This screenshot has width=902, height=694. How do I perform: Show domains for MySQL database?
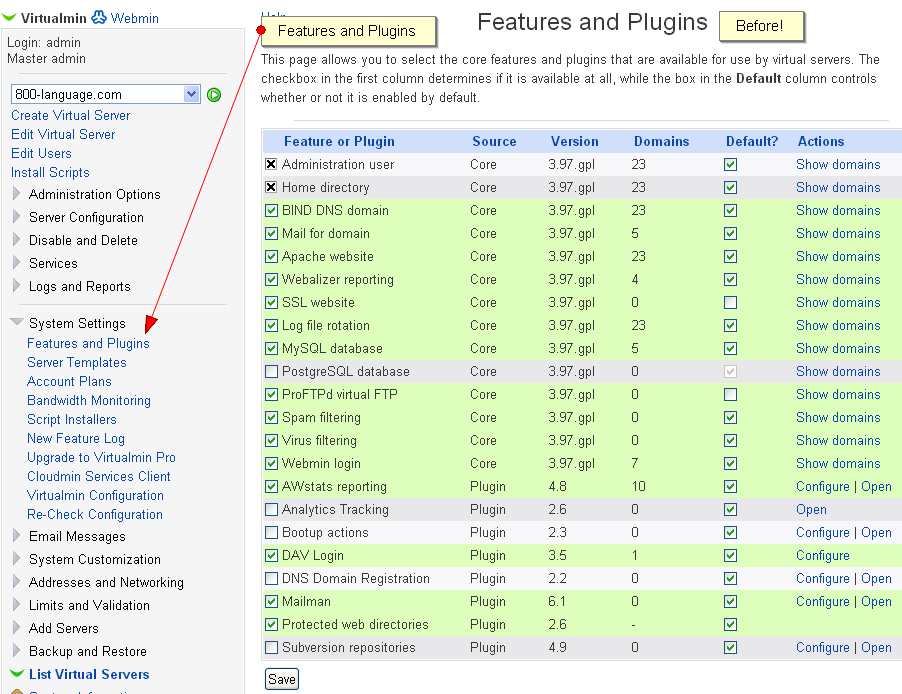coord(838,348)
